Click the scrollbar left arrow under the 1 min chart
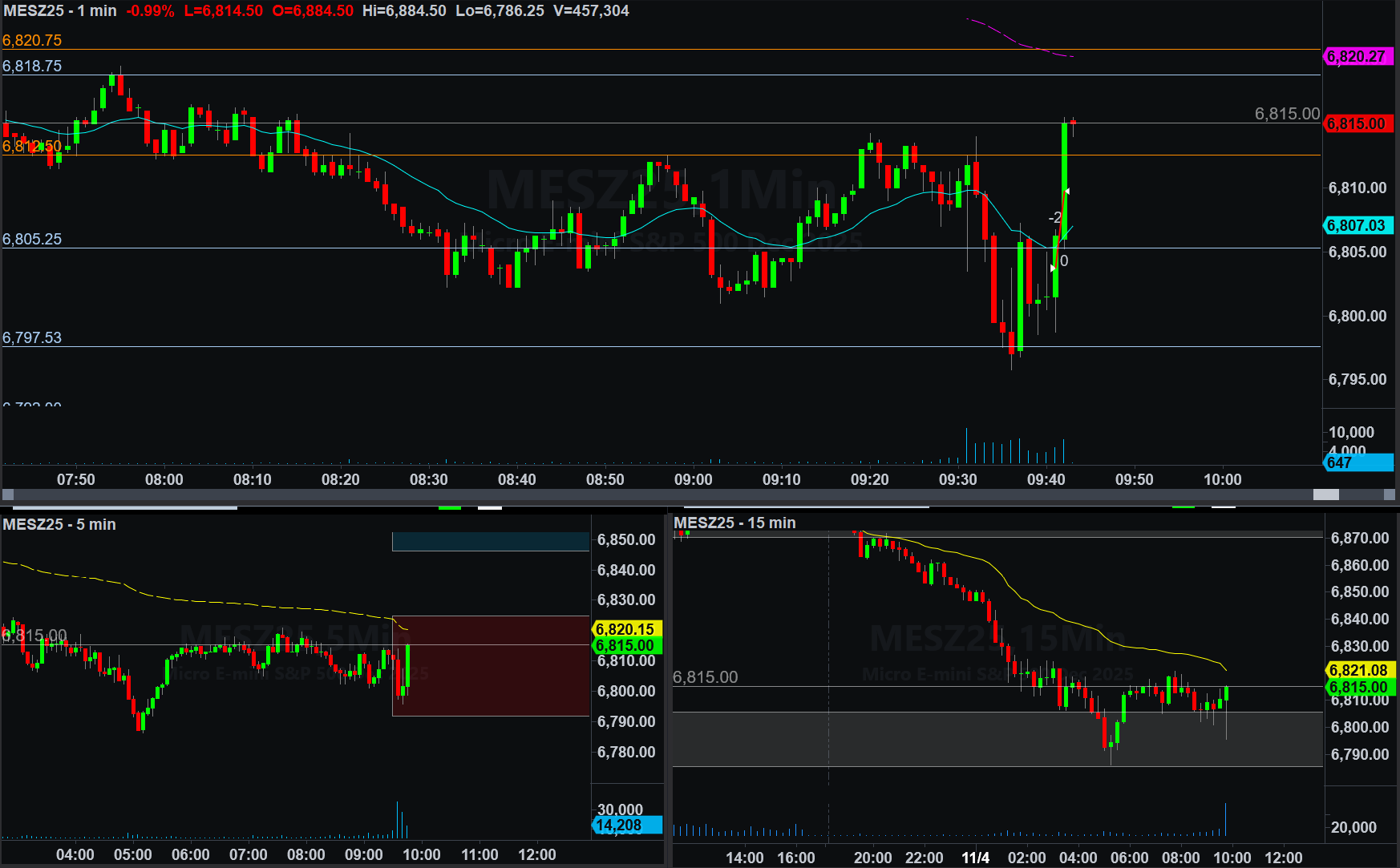The image size is (1400, 868). click(x=8, y=495)
